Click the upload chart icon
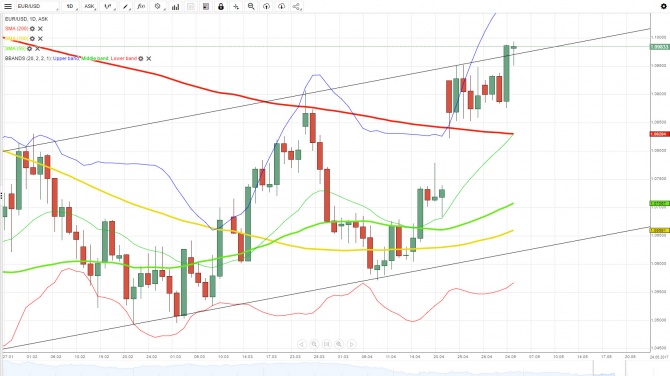670x376 pixels. [x=266, y=6]
